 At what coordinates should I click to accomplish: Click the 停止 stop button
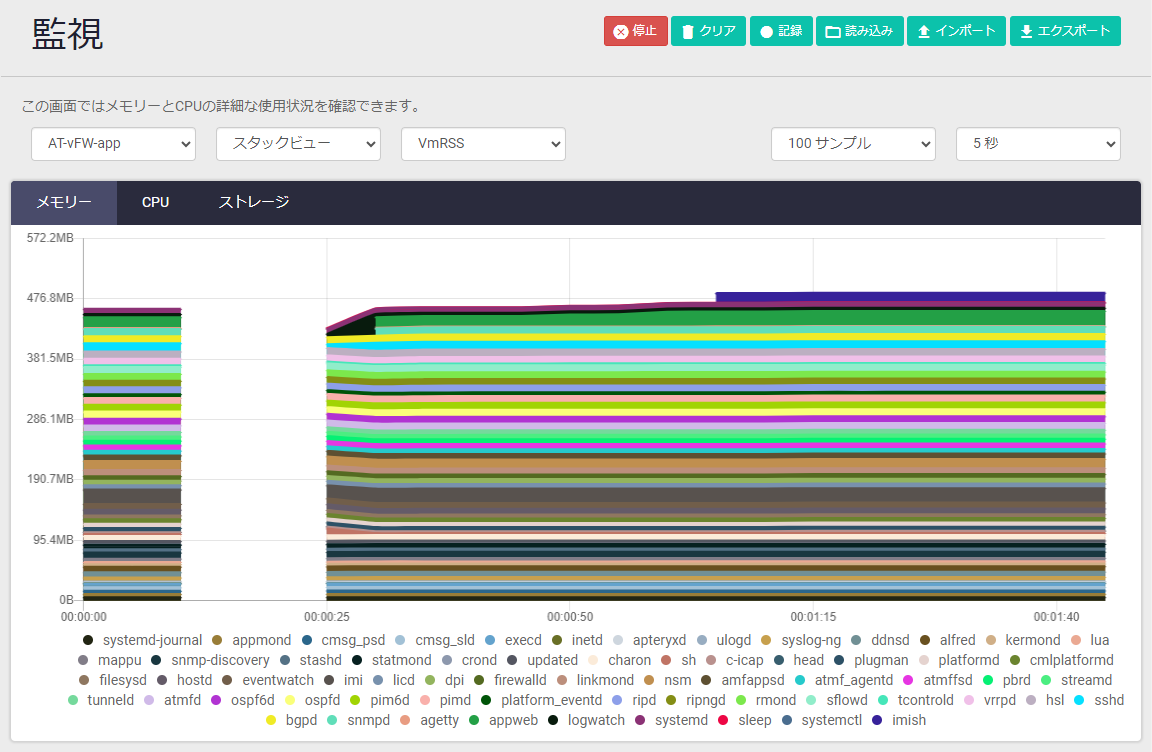point(636,31)
